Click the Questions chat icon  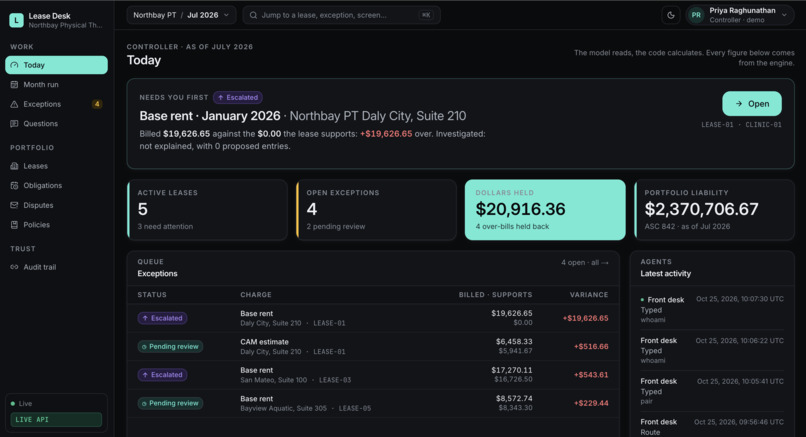click(14, 123)
